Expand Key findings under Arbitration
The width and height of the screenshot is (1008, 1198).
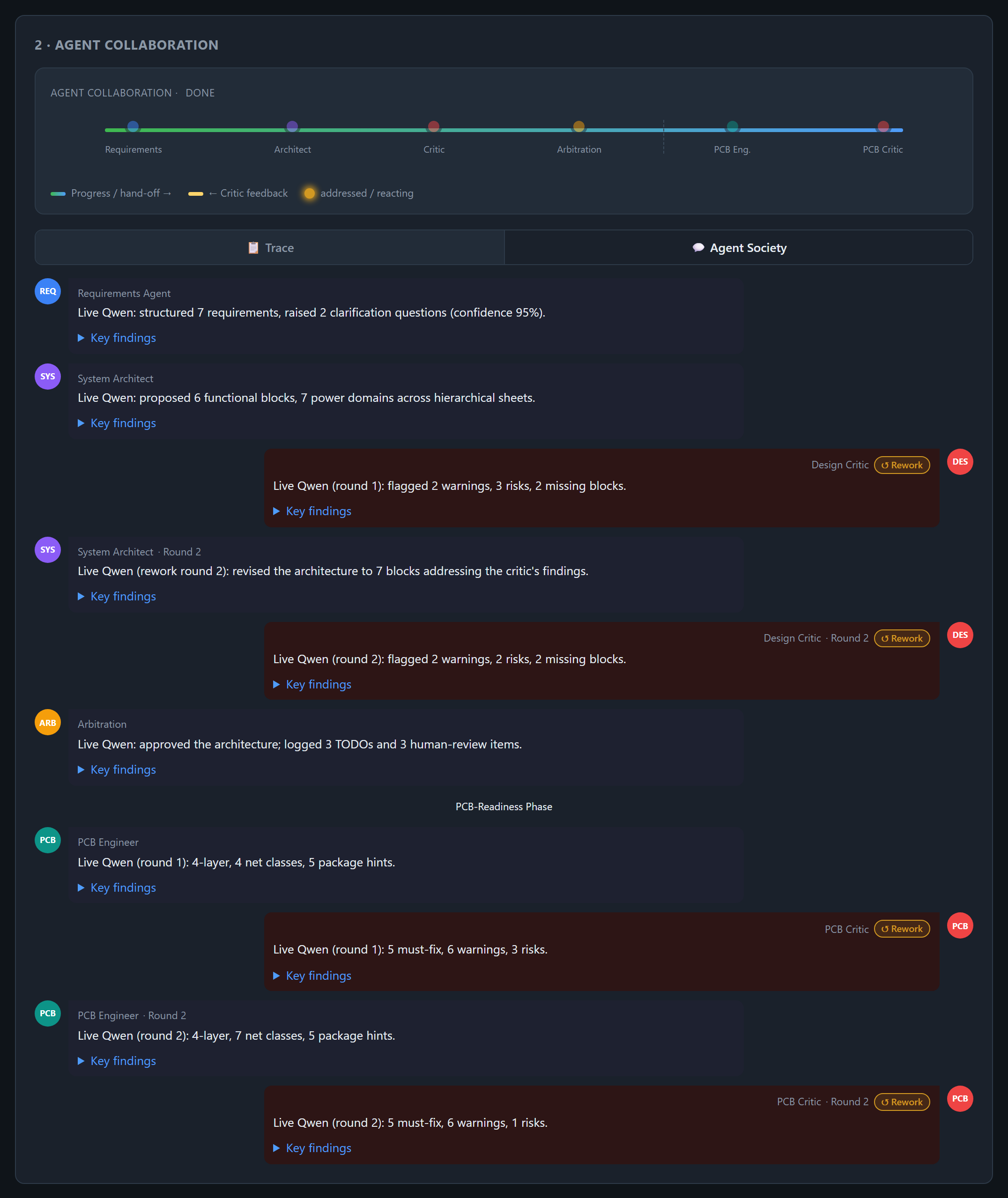pos(117,769)
